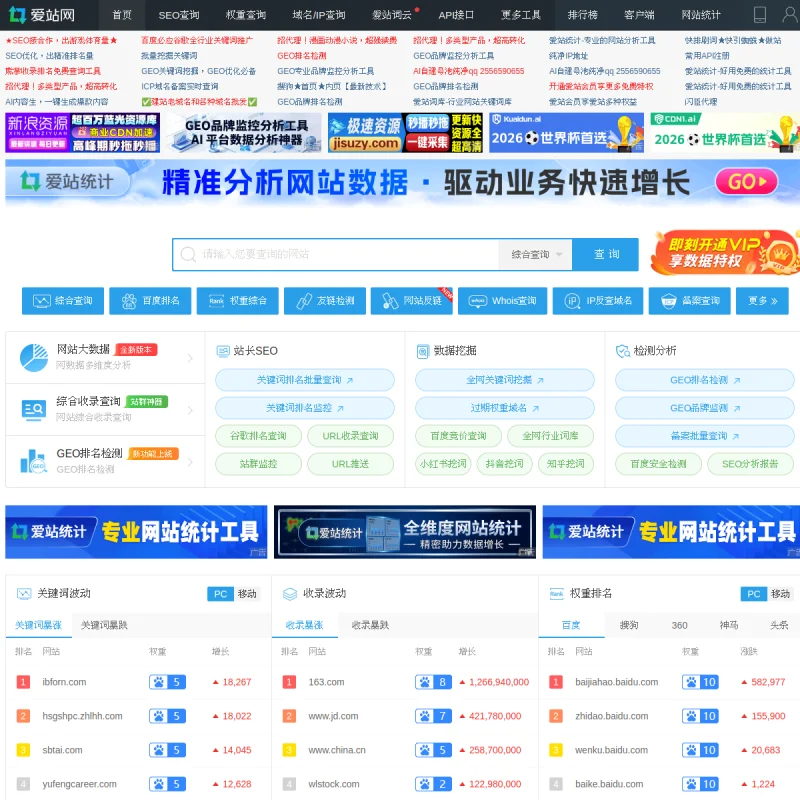Click the 关键词波动 panel icon
The image size is (800, 800).
24,593
